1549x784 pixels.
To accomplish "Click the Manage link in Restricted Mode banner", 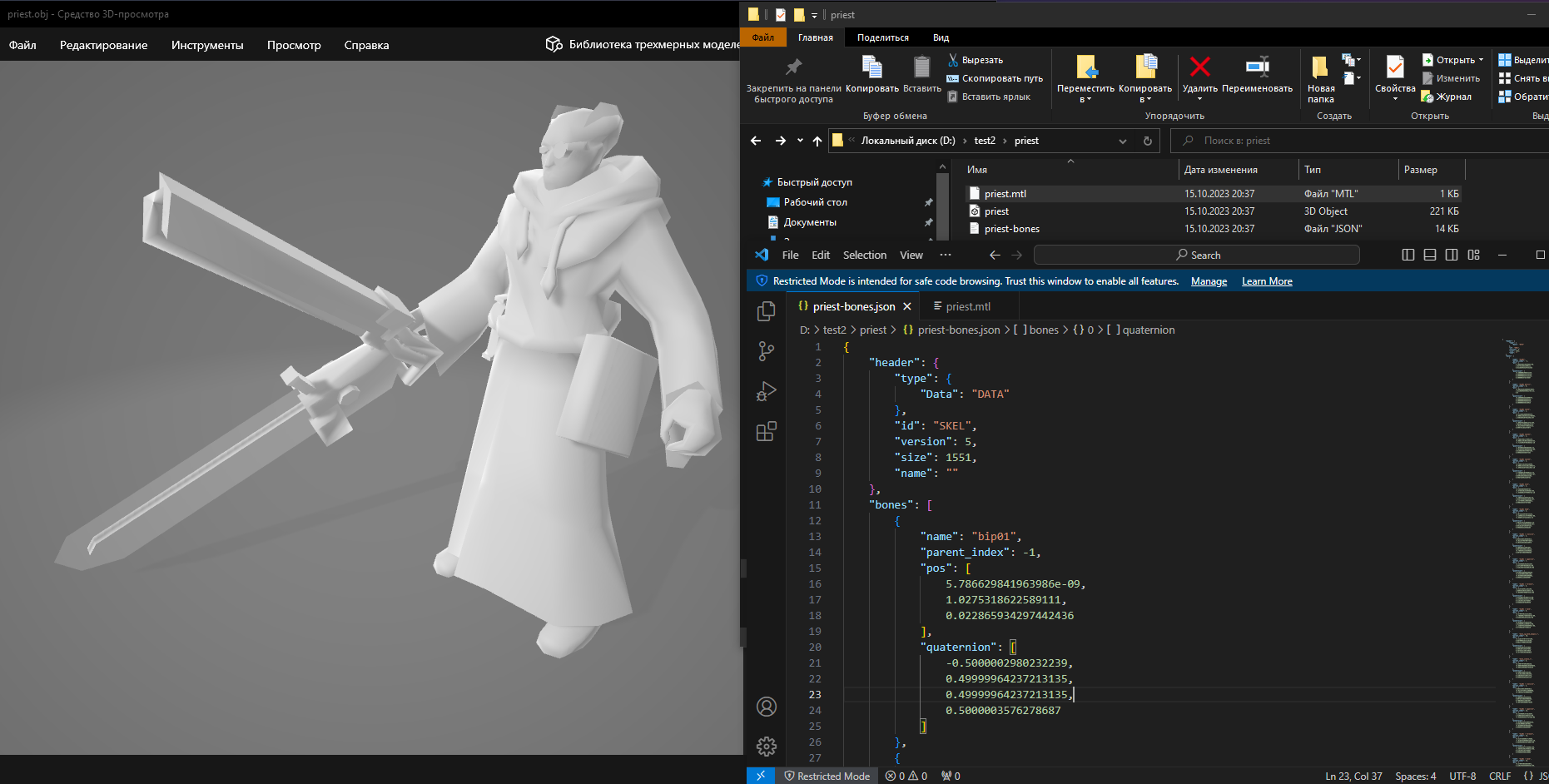I will [1209, 281].
